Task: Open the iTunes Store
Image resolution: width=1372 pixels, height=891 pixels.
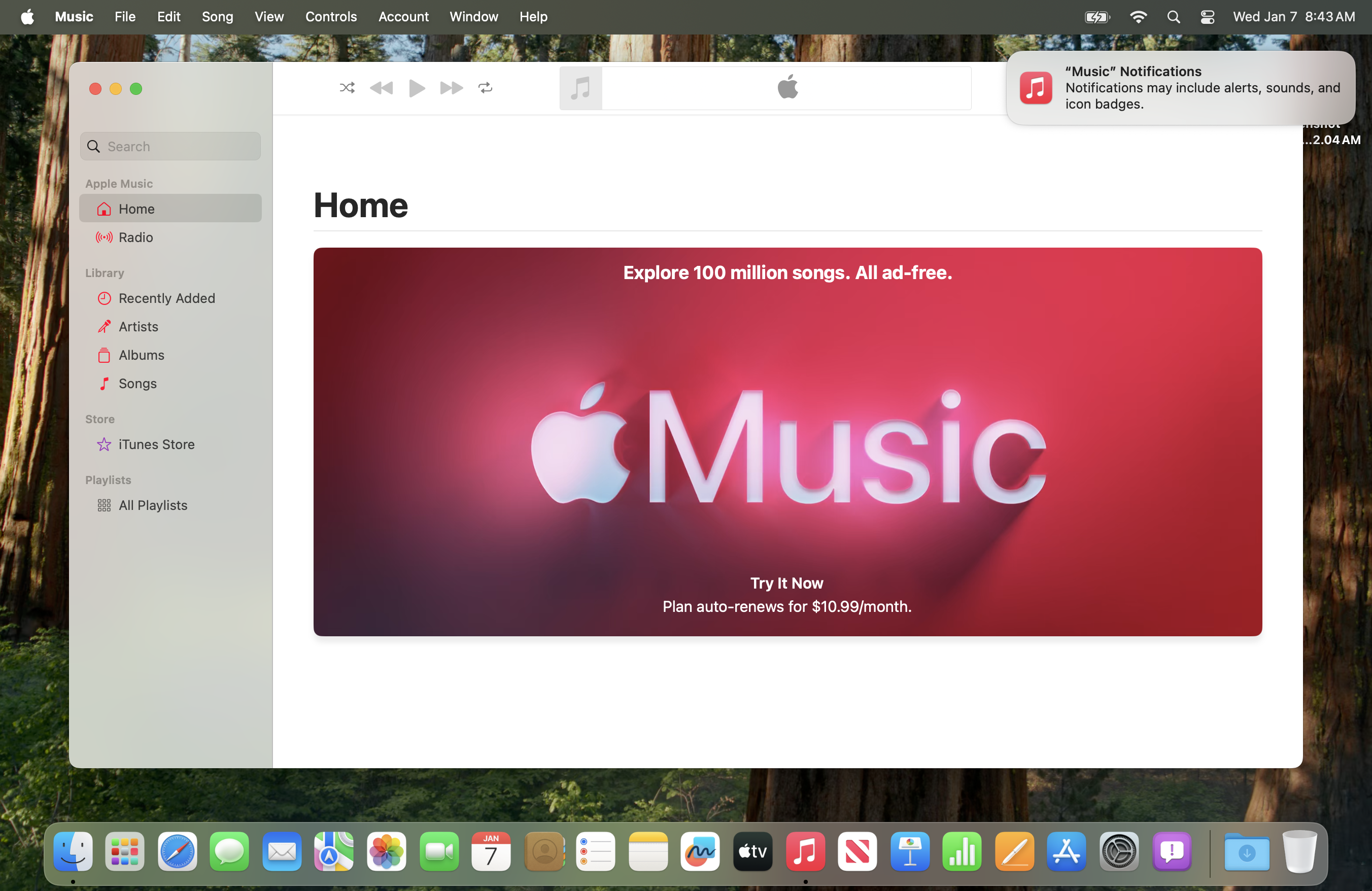Action: point(156,444)
